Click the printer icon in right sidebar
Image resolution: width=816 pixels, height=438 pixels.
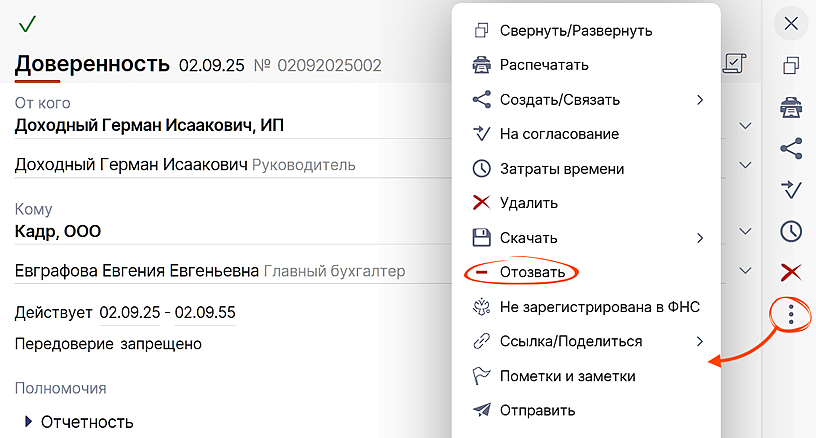coord(791,107)
